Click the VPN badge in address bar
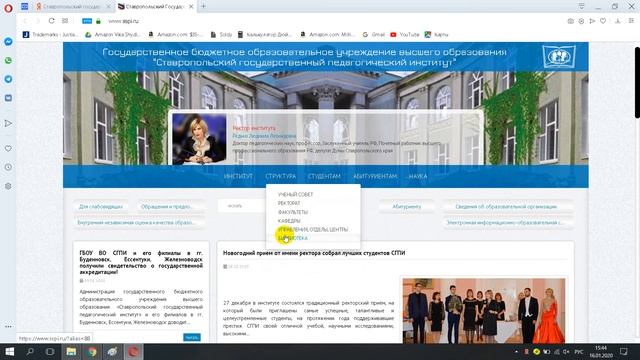 [x=87, y=21]
